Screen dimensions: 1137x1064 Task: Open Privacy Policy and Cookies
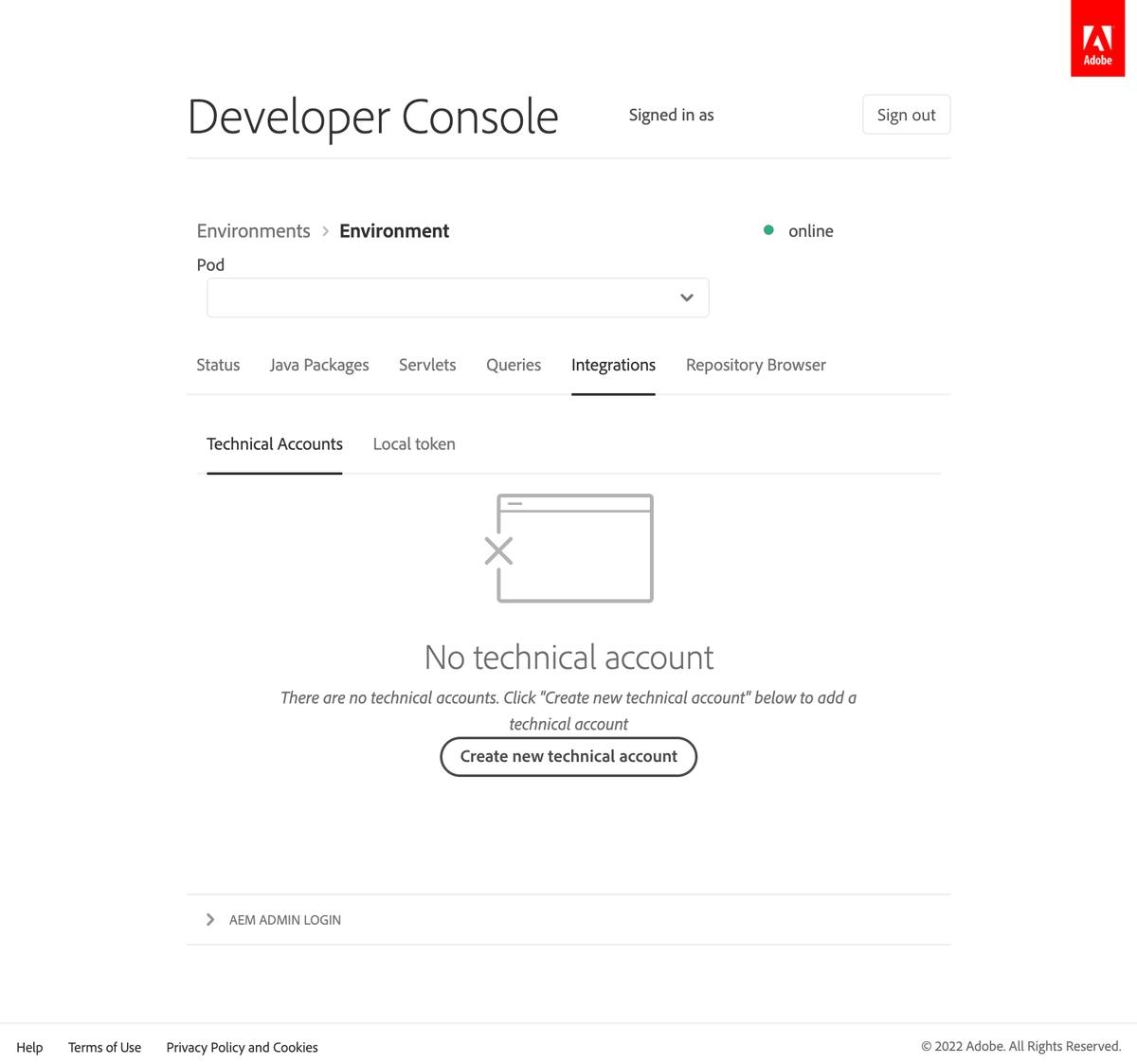[242, 1047]
